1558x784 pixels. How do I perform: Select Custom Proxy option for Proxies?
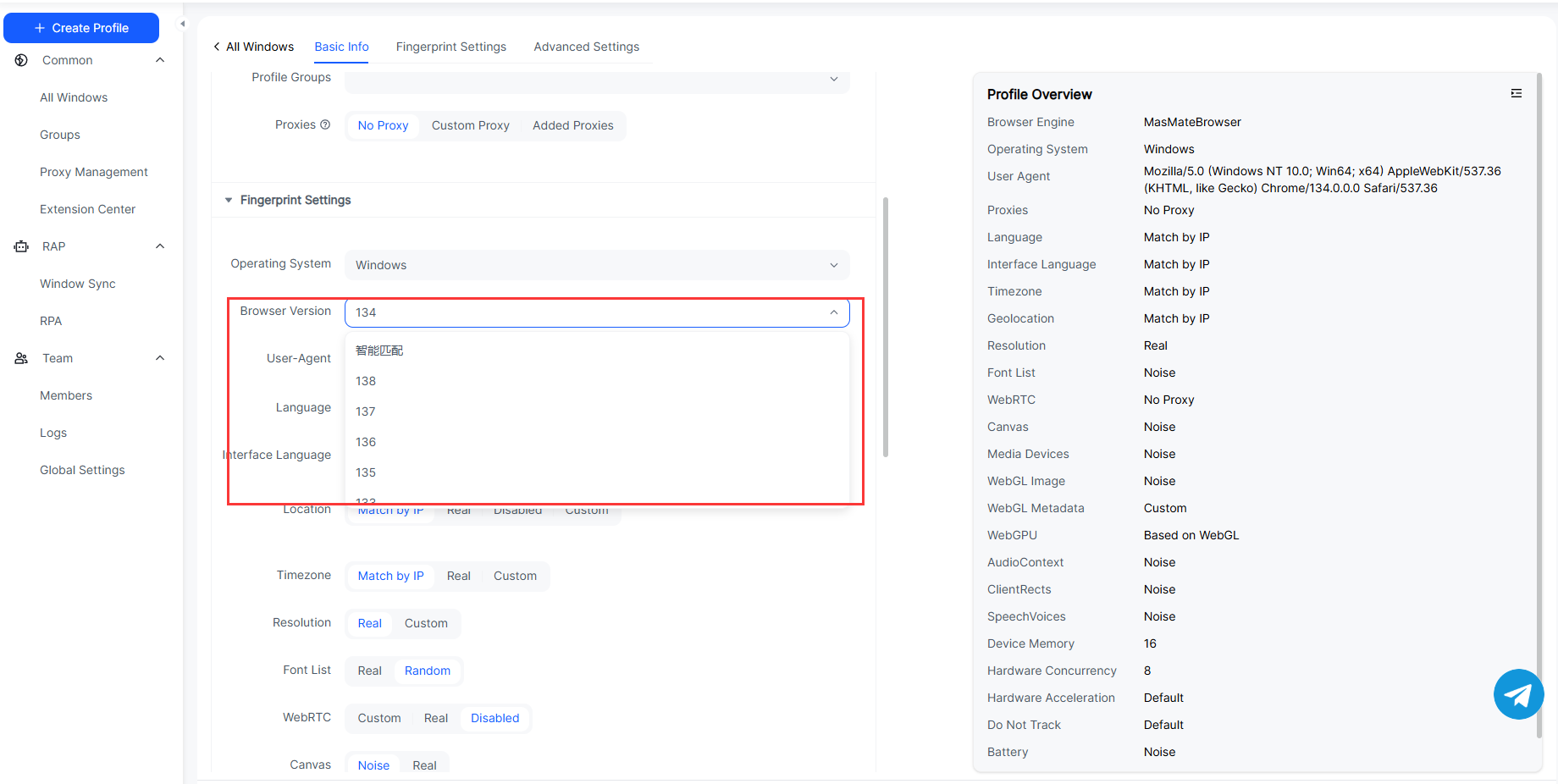click(x=470, y=125)
